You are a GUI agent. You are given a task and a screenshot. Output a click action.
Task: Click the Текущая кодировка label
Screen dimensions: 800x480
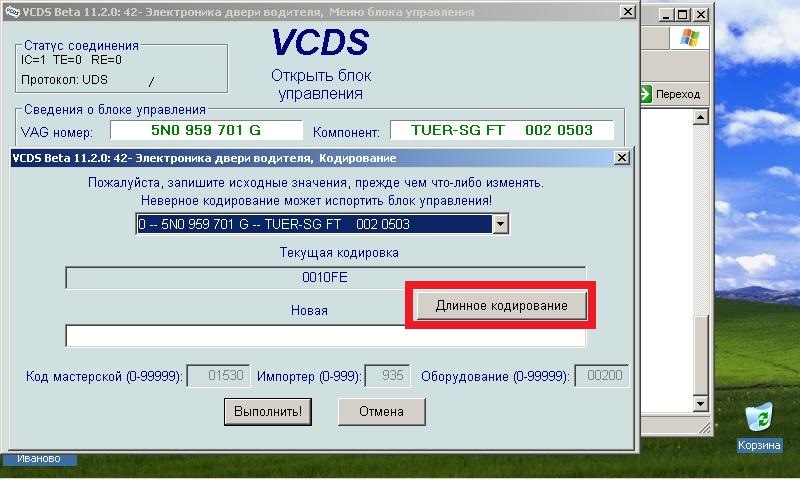point(339,253)
